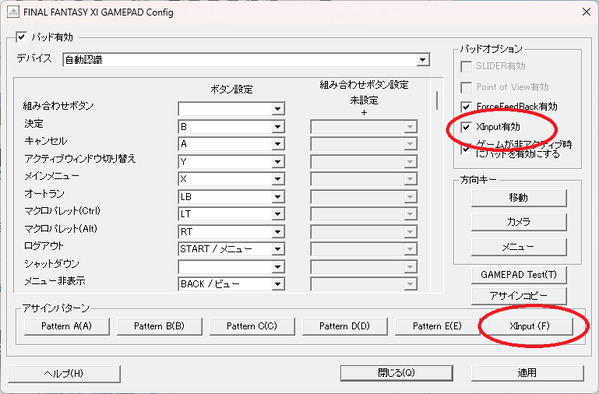
Task: Apply assignment Pattern E(E)
Action: coord(437,326)
